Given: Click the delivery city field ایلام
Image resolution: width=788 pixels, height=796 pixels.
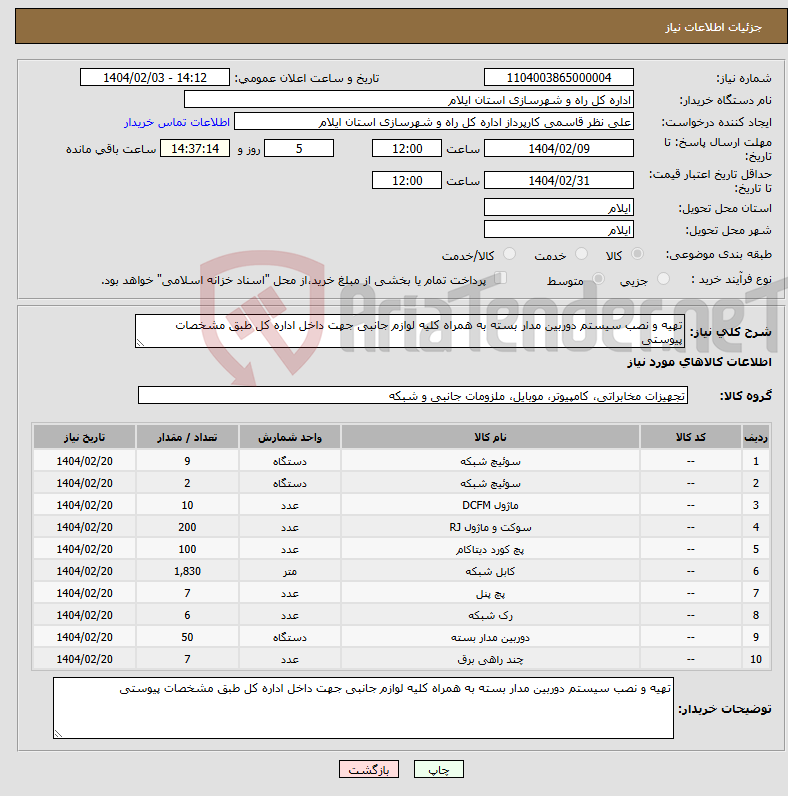Looking at the screenshot, I should [x=559, y=229].
